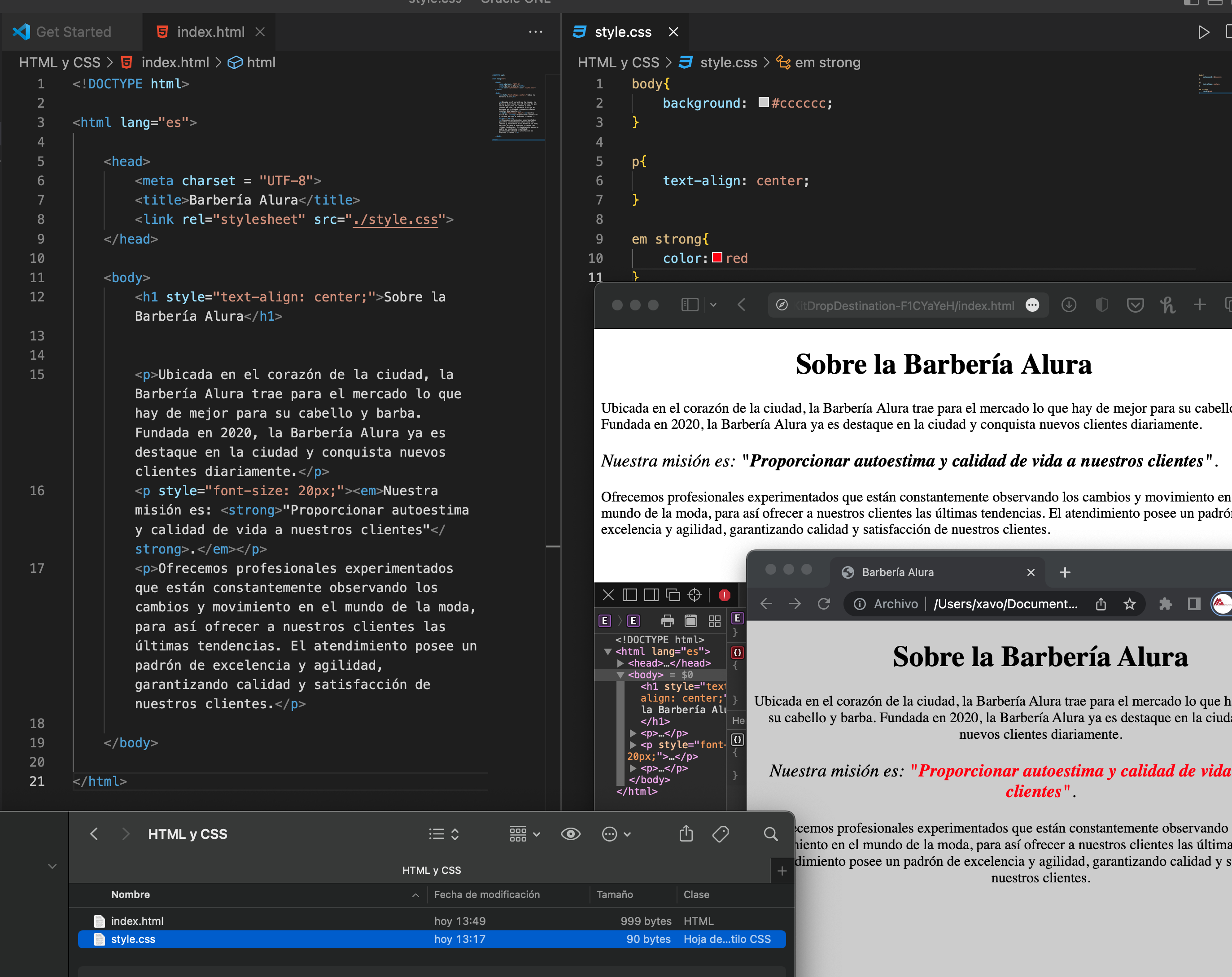
Task: Open the Safari sidebar dropdown chevron
Action: click(713, 305)
